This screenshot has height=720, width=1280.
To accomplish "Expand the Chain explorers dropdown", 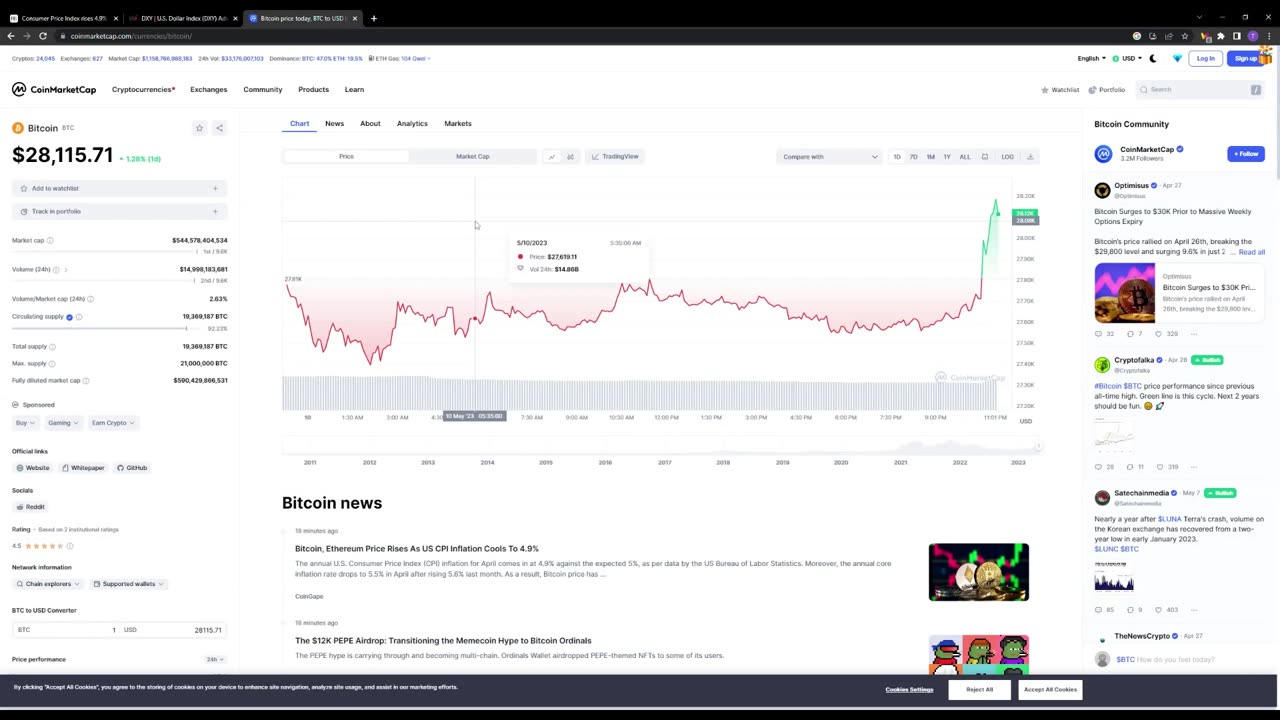I will pos(48,584).
